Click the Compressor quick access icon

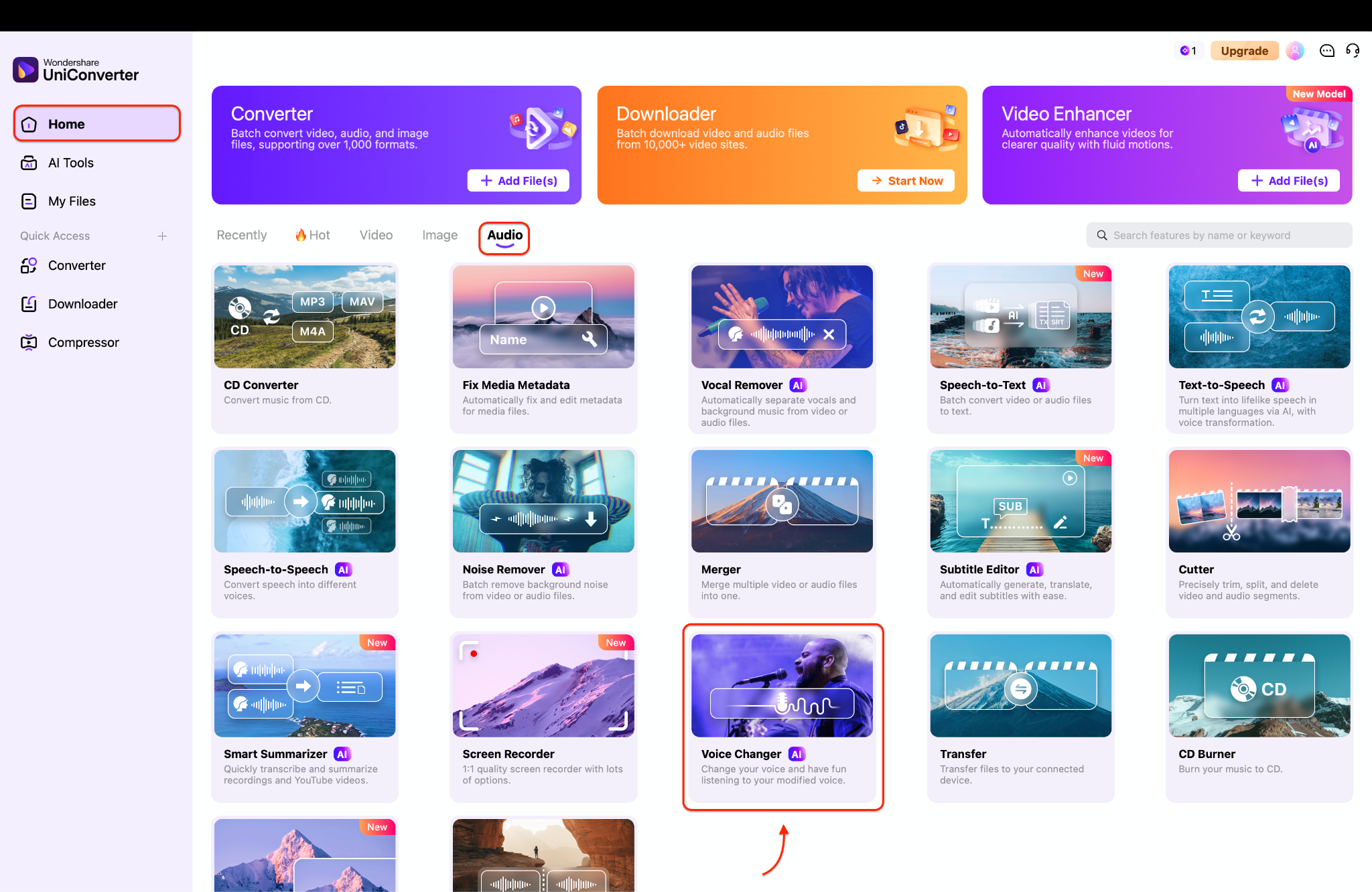pyautogui.click(x=29, y=342)
